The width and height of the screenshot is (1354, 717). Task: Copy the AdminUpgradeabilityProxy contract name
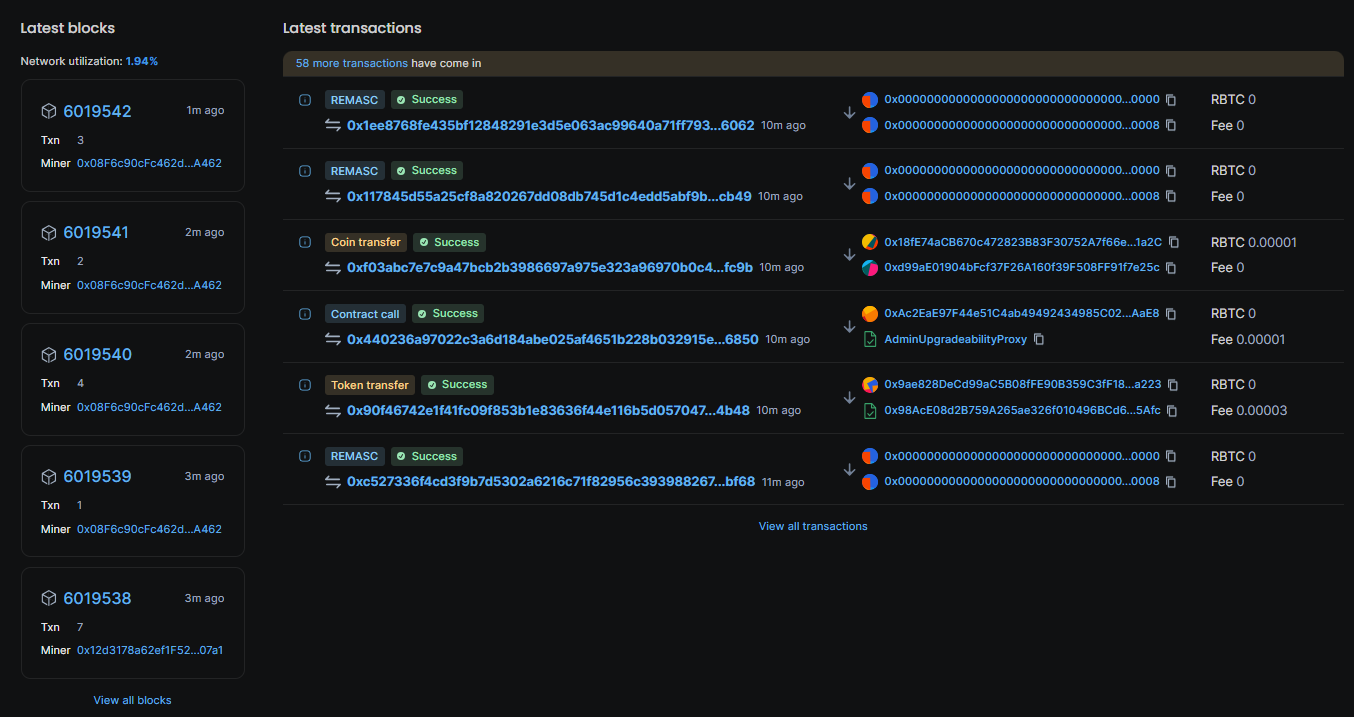point(1038,339)
